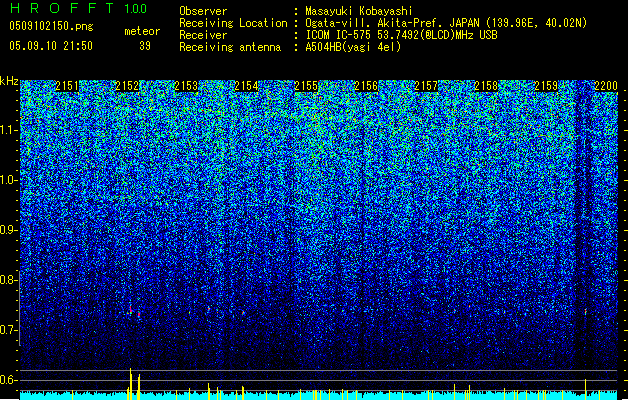Select antenna value A504HB(yagi 4el)

353,47
